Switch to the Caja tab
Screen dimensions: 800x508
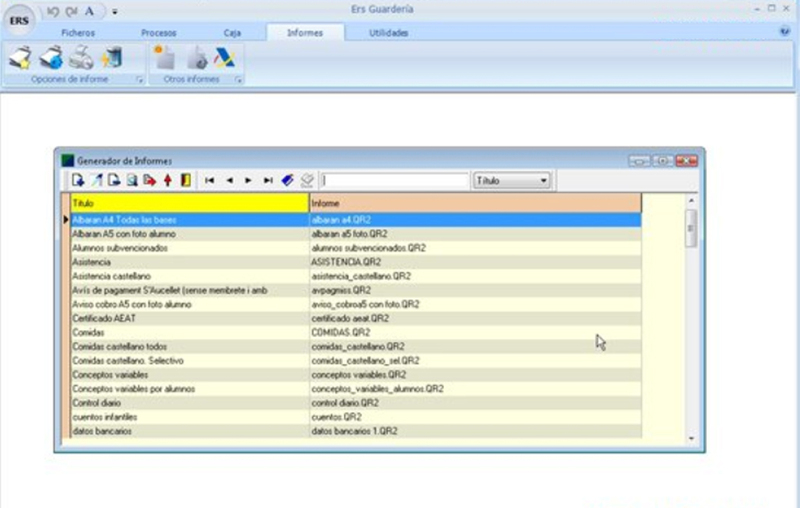[x=232, y=33]
